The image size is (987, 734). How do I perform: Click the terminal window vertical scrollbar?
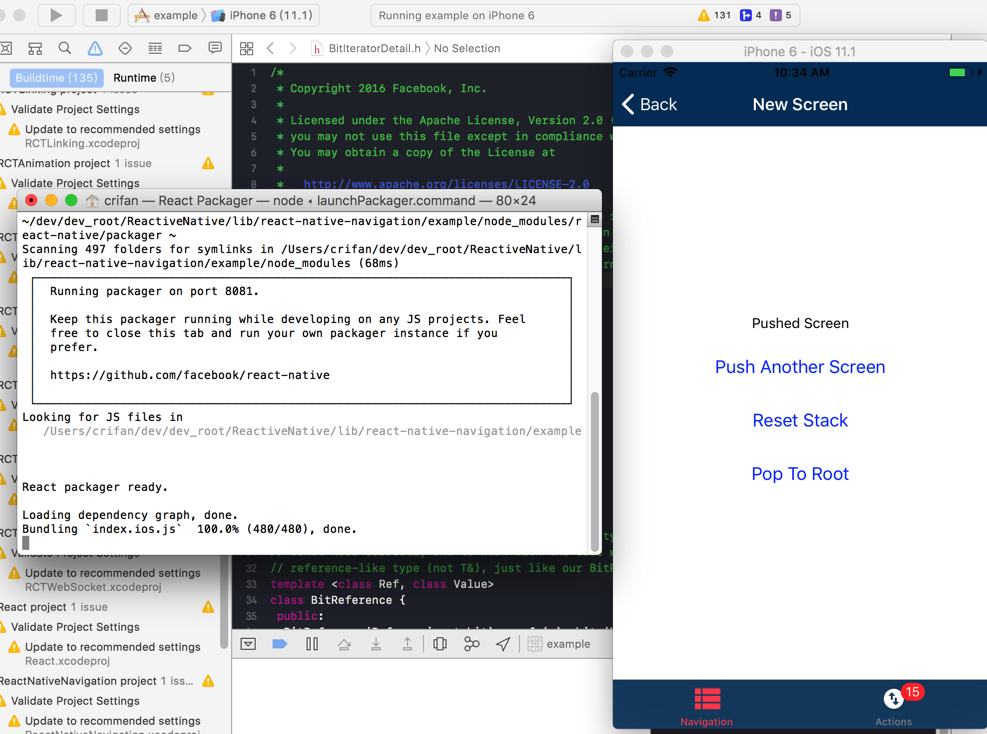594,471
